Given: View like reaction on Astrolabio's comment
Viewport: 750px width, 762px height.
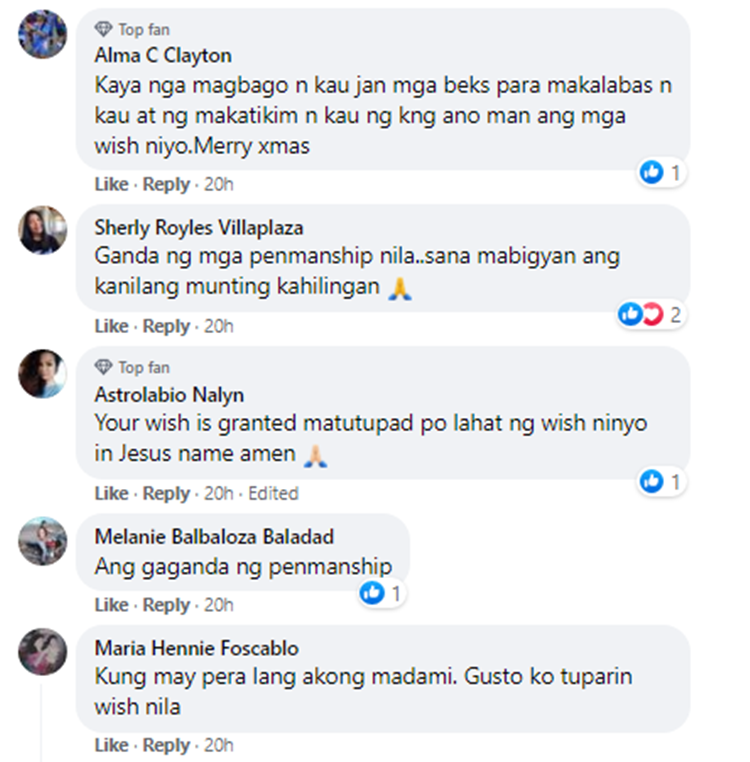Looking at the screenshot, I should click(x=661, y=481).
